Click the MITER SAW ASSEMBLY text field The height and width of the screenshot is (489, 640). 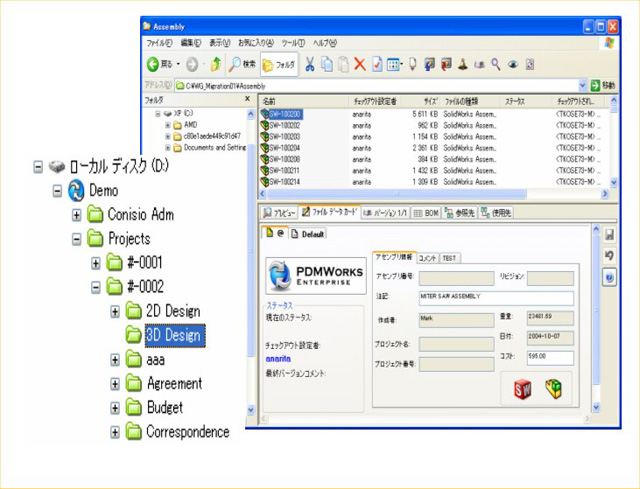[x=495, y=297]
